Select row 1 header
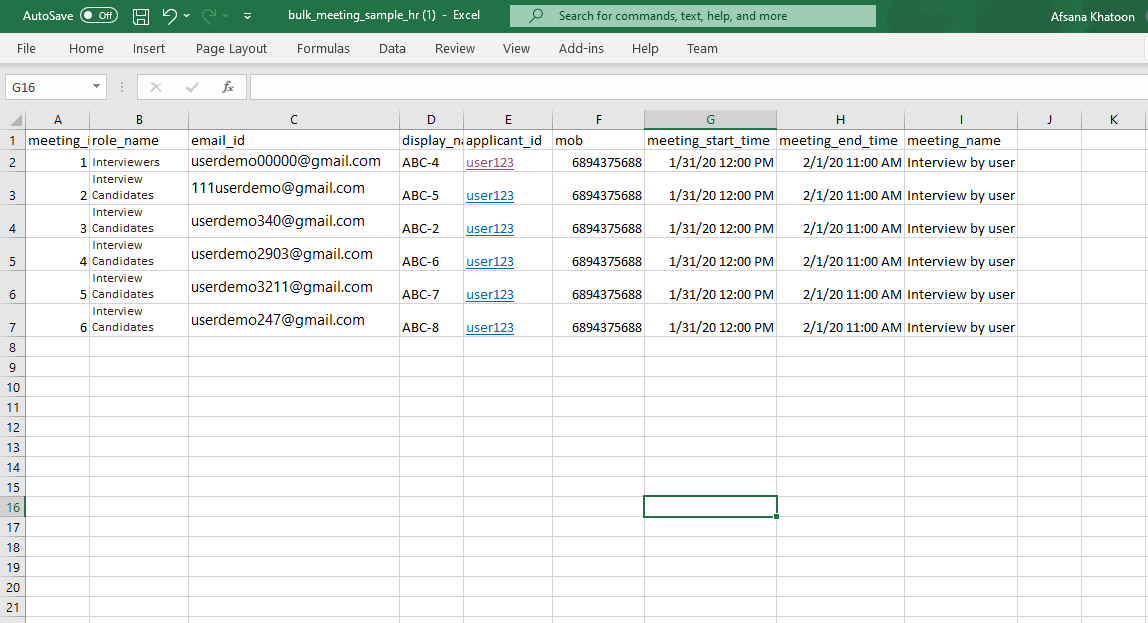Screen dimensions: 1148x623 (12, 141)
